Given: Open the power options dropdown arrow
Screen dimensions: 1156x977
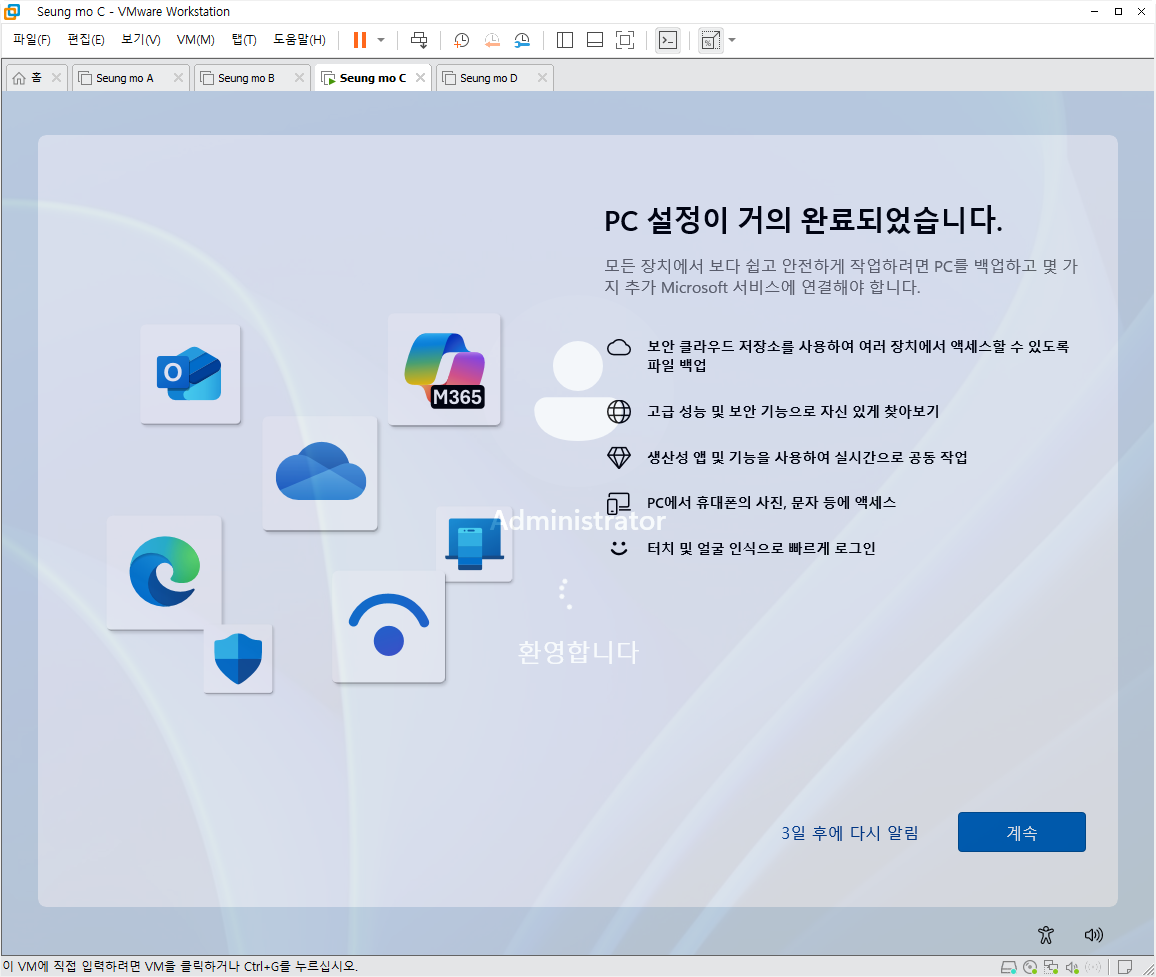Looking at the screenshot, I should pyautogui.click(x=381, y=40).
